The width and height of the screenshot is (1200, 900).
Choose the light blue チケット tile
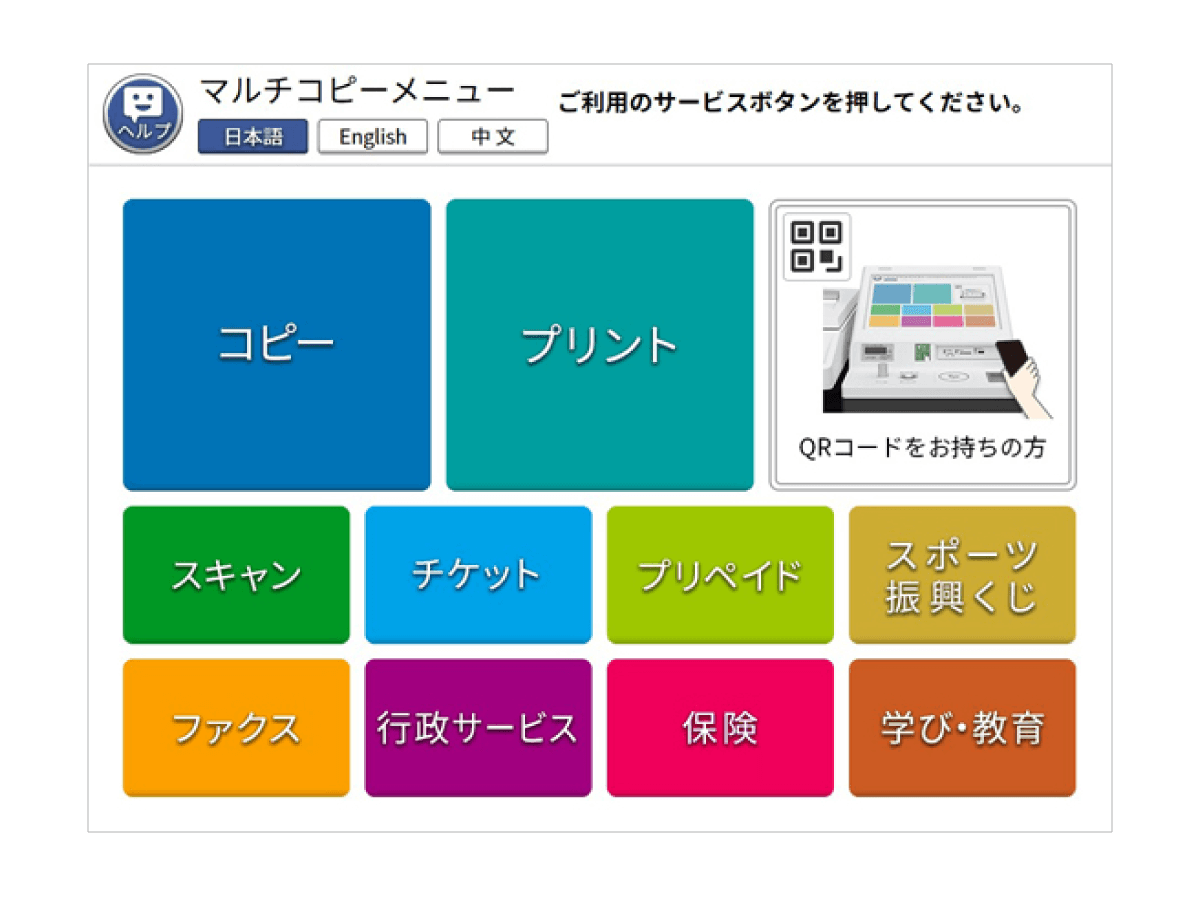(x=478, y=575)
